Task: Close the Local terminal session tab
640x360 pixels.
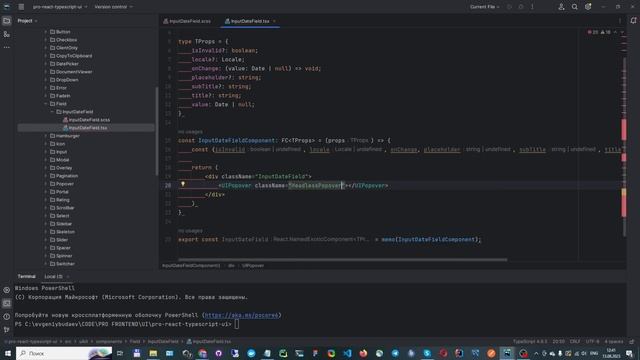Action: 68,276
